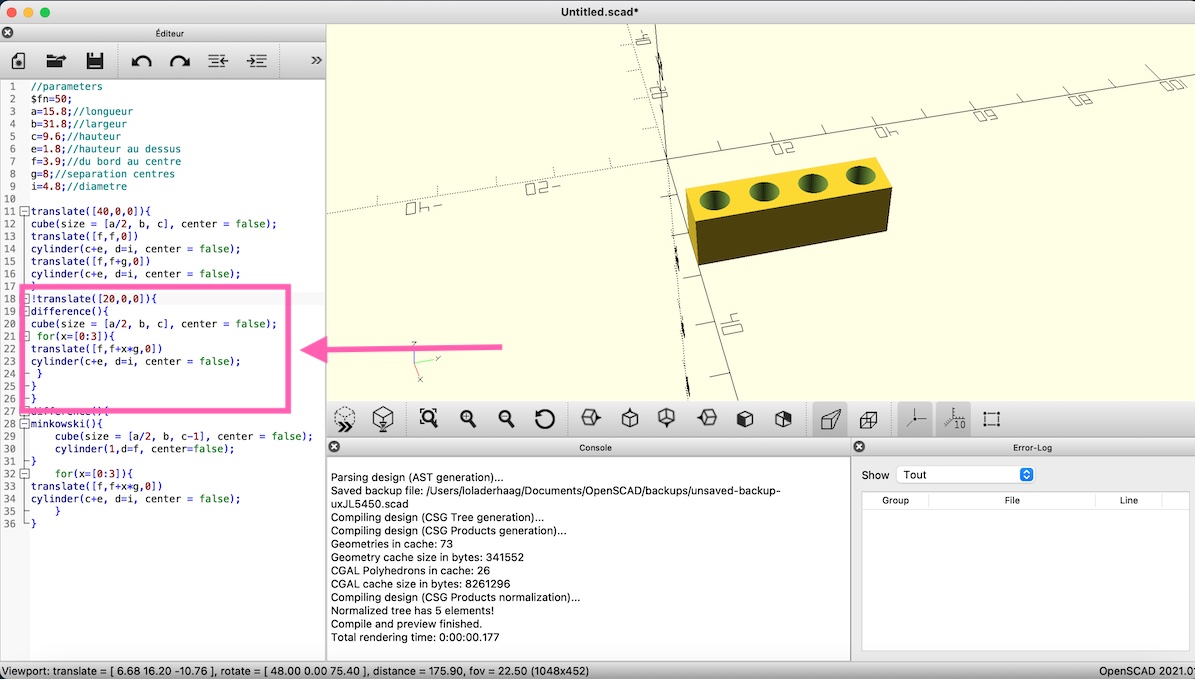The height and width of the screenshot is (679, 1195).
Task: Sort error log by File column
Action: click(x=1012, y=500)
